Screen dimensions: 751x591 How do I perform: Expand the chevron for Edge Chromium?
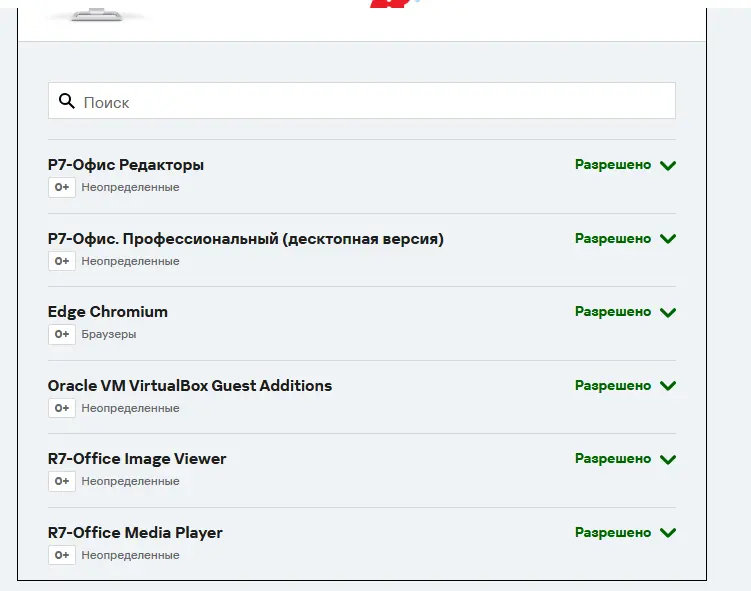click(x=668, y=313)
